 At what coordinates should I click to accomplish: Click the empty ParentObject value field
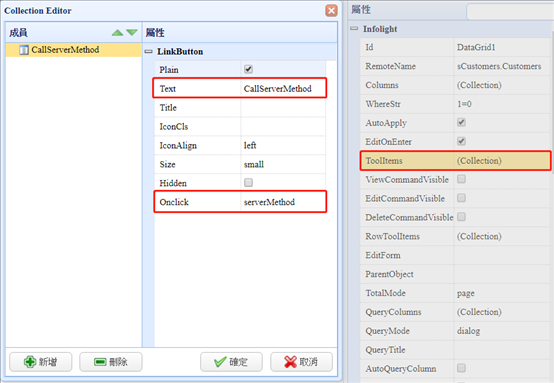tap(502, 274)
